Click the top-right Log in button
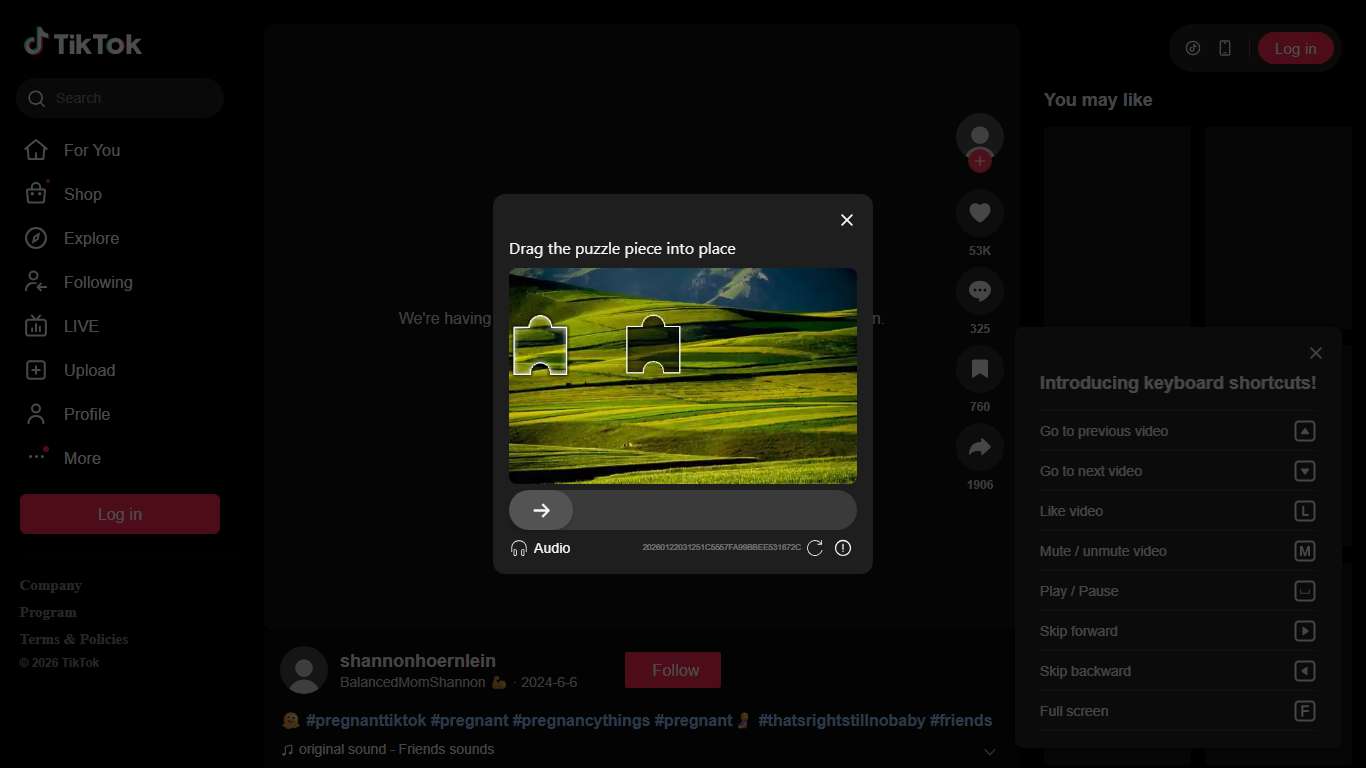The image size is (1366, 768). (x=1295, y=48)
